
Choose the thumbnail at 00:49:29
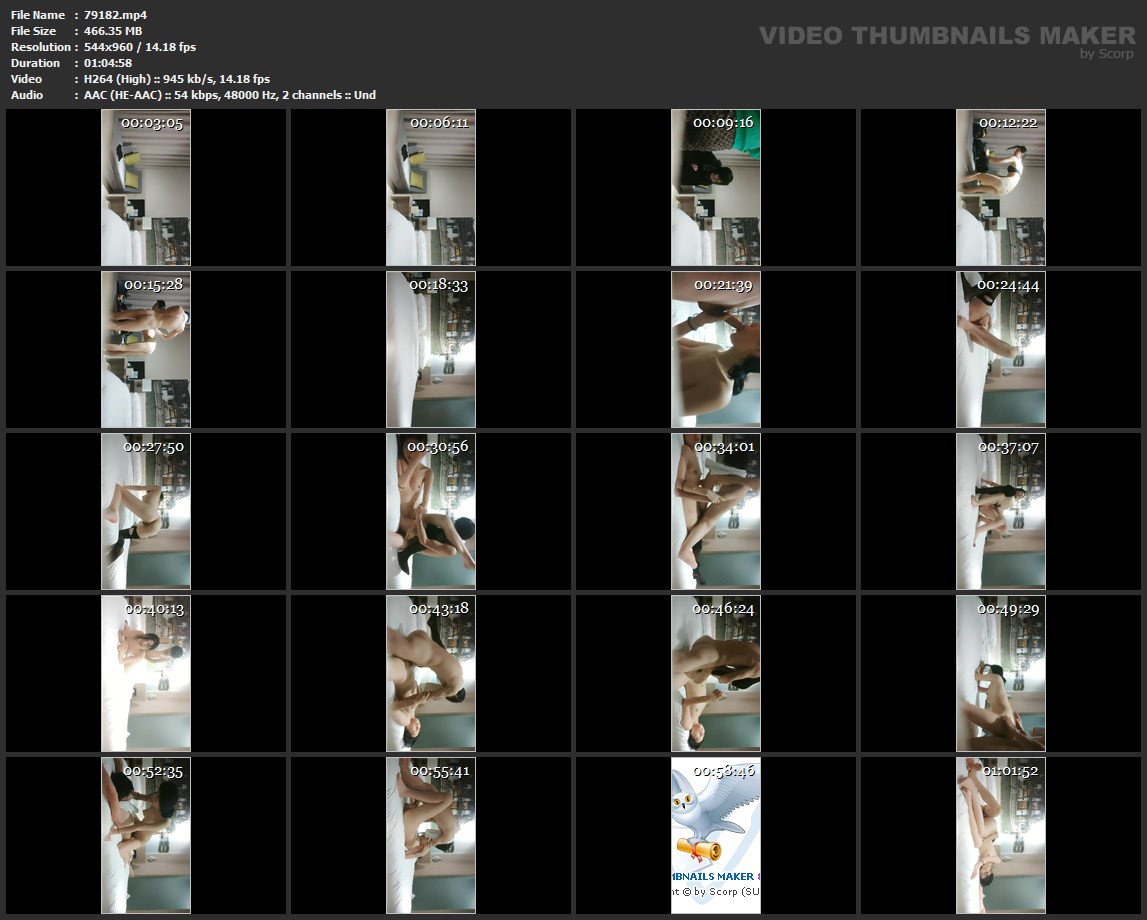(x=1000, y=673)
